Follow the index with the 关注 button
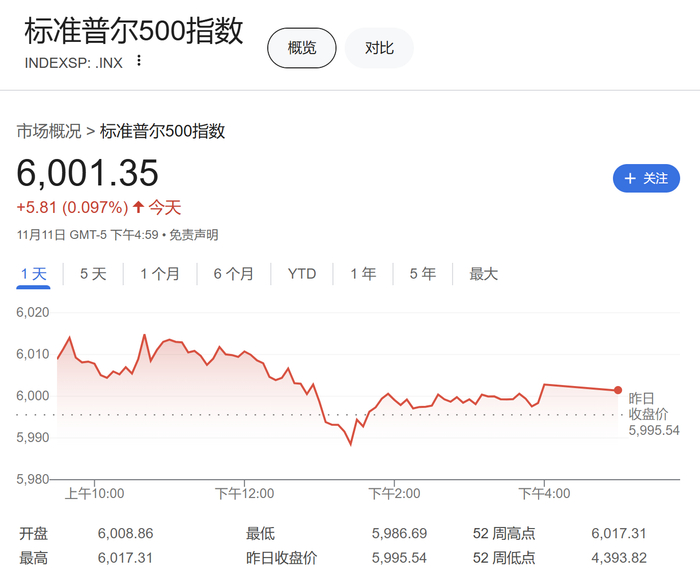Image resolution: width=700 pixels, height=572 pixels. point(646,179)
